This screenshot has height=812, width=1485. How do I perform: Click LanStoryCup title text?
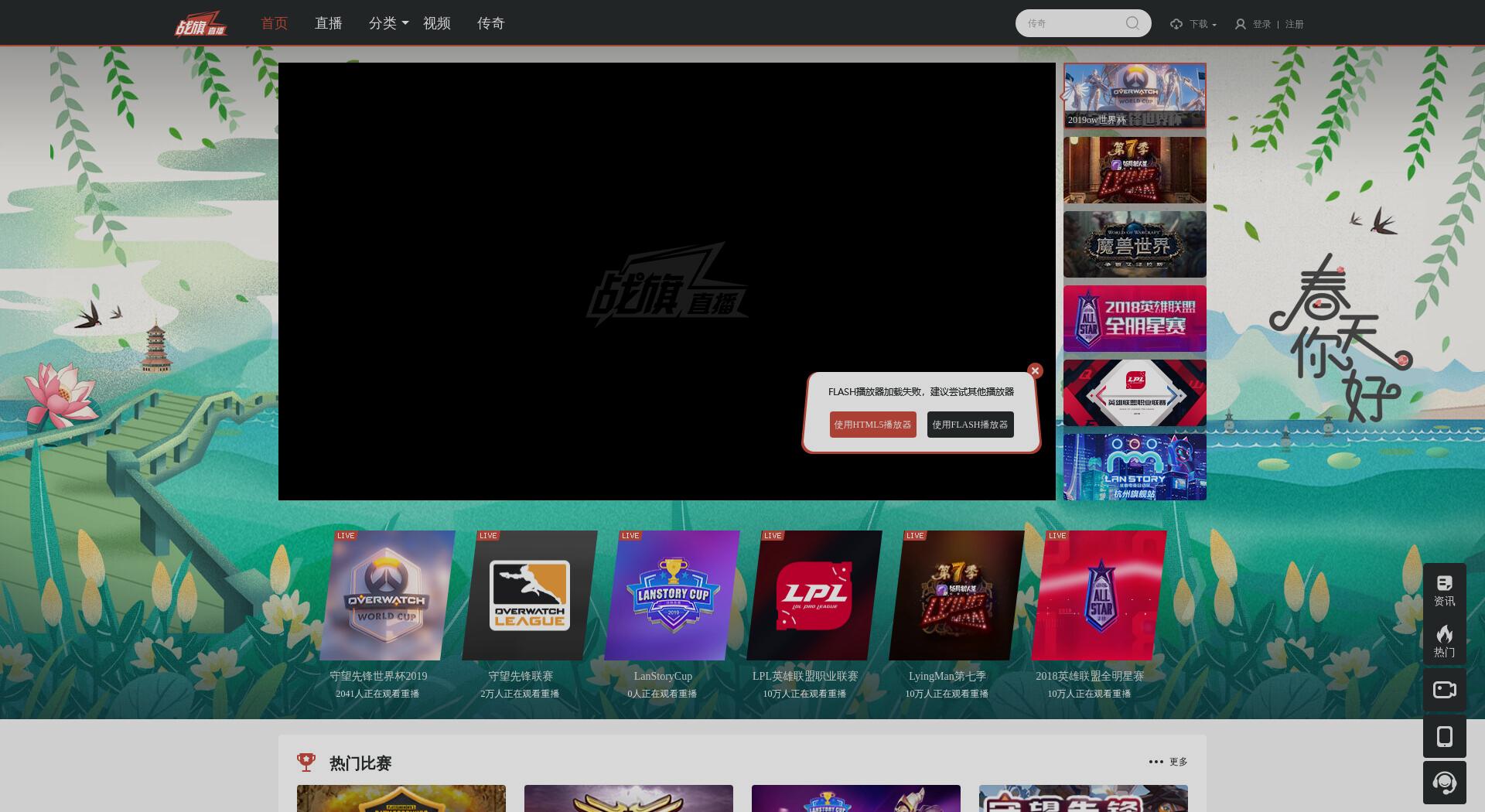[663, 676]
